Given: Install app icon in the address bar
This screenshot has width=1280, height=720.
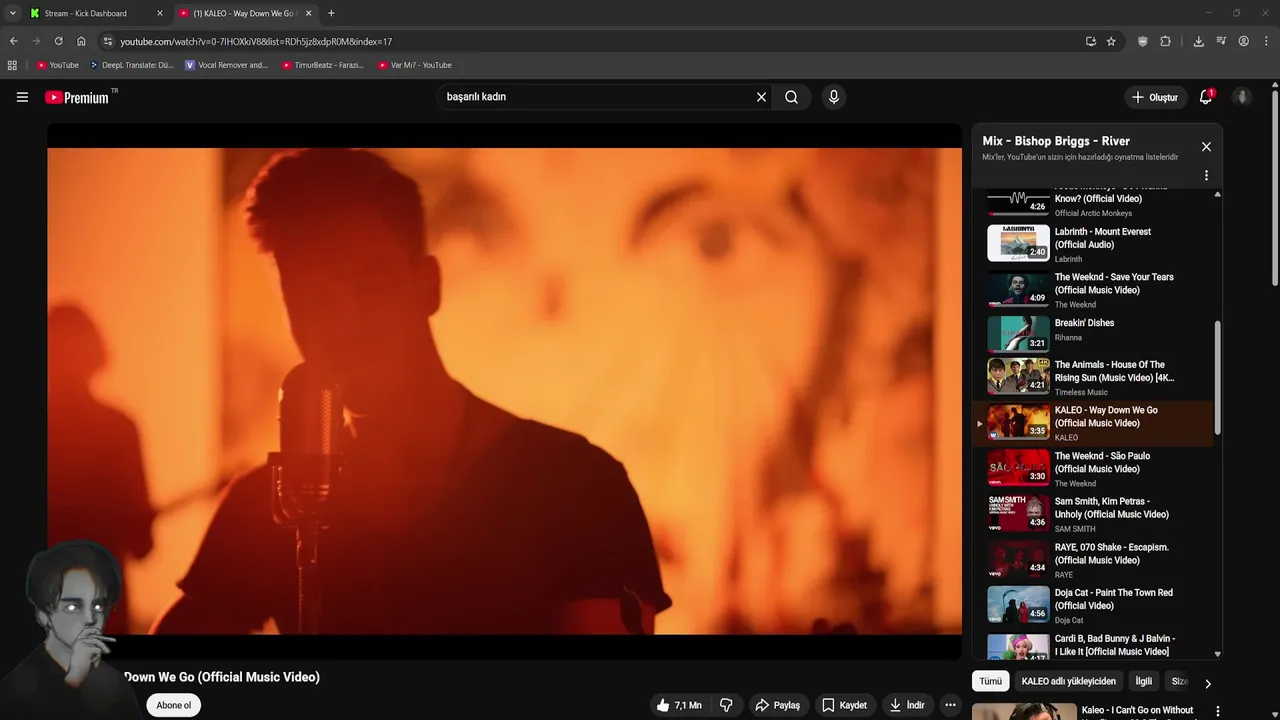Looking at the screenshot, I should [x=1090, y=41].
